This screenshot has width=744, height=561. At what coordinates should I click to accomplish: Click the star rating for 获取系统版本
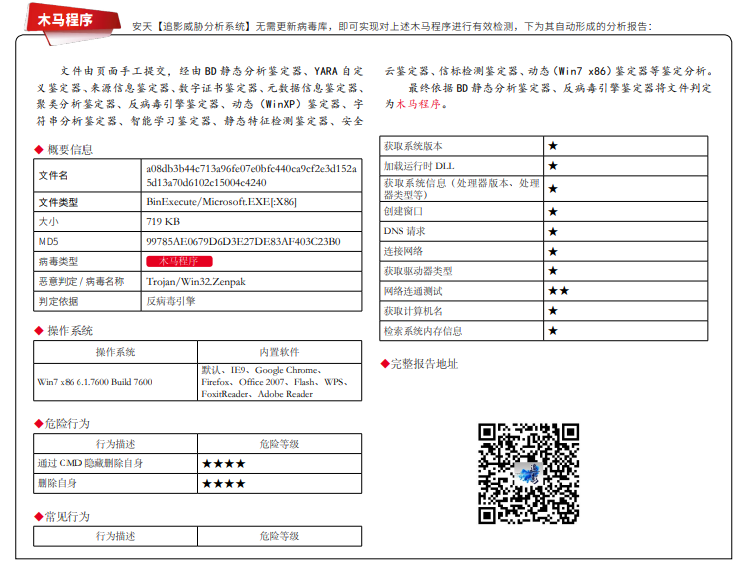(x=553, y=146)
